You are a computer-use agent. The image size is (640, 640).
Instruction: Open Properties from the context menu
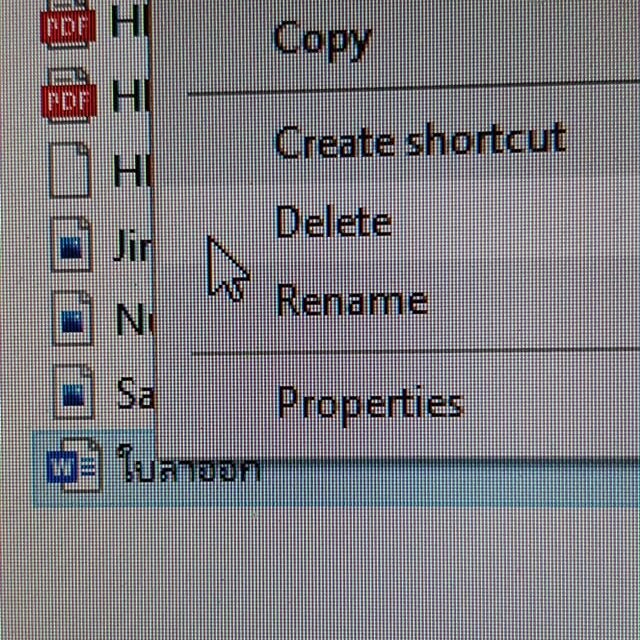pos(369,403)
